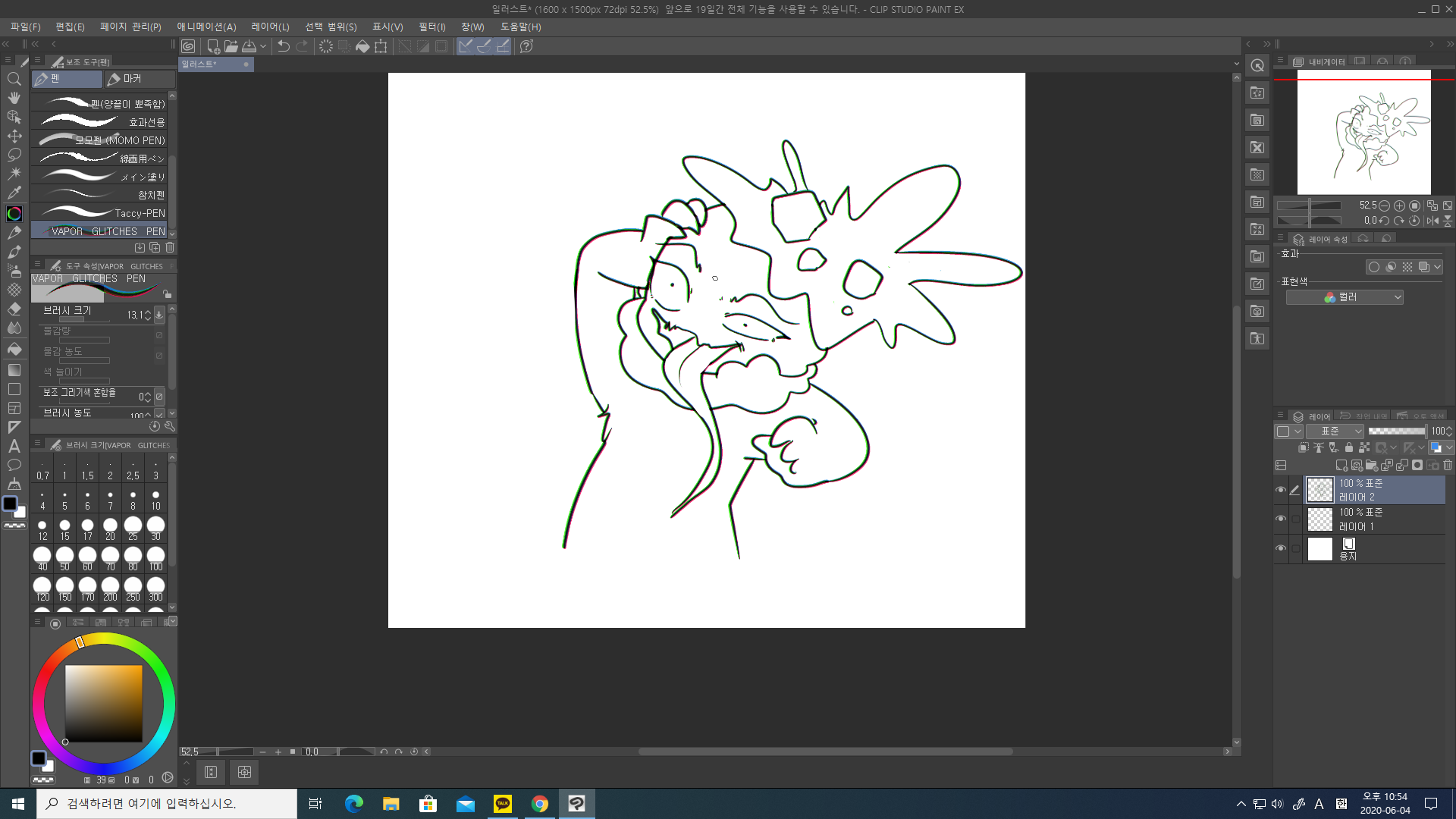Open the 레이어(L) menu

[270, 27]
